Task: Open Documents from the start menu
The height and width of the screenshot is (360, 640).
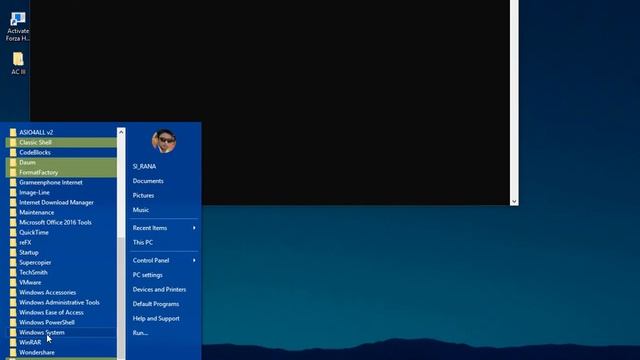Action: [x=148, y=181]
